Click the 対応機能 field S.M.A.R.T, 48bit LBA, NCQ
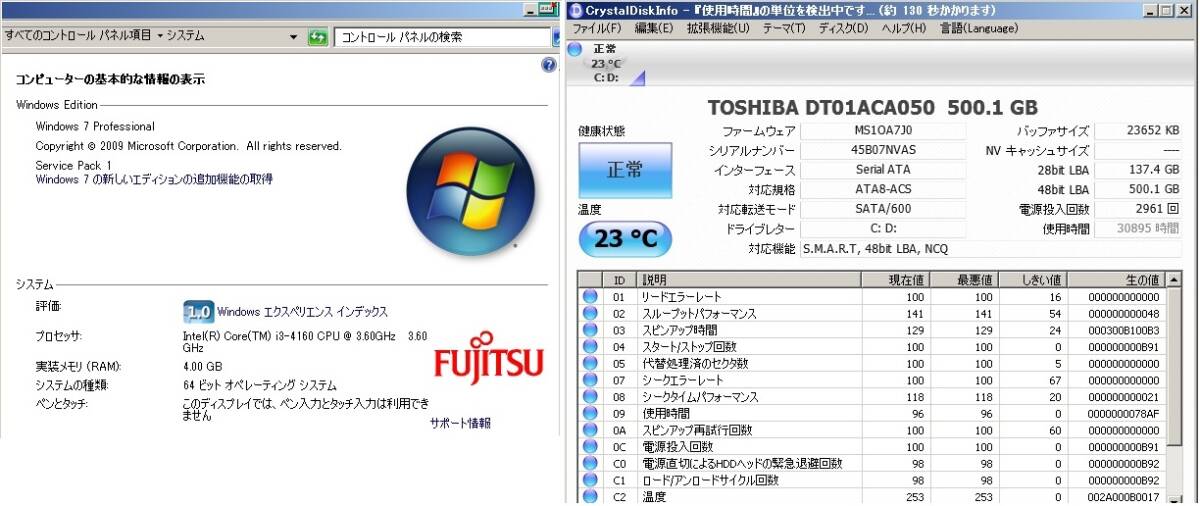Image resolution: width=1200 pixels, height=506 pixels. tap(991, 248)
